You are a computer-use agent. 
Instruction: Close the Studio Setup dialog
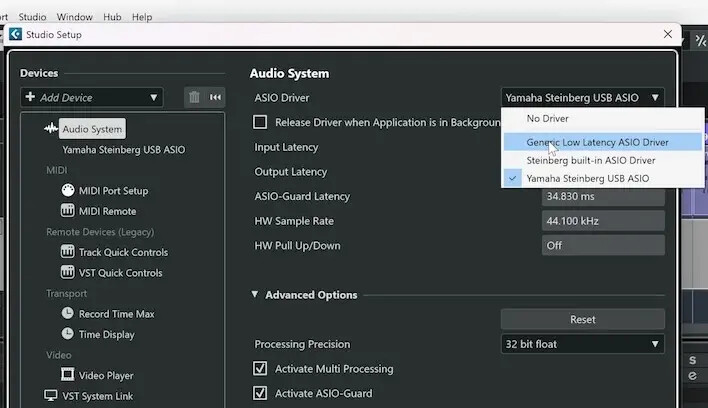pos(668,34)
